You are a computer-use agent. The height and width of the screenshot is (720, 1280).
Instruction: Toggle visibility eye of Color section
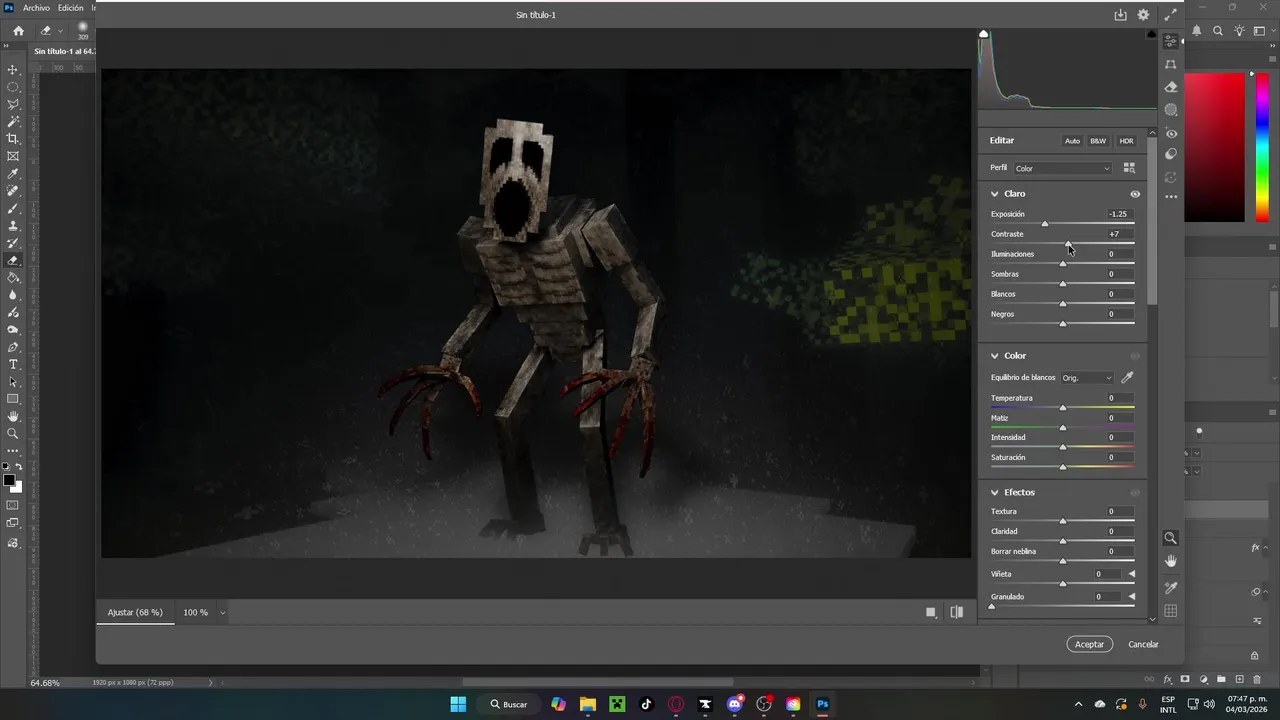[x=1135, y=356]
